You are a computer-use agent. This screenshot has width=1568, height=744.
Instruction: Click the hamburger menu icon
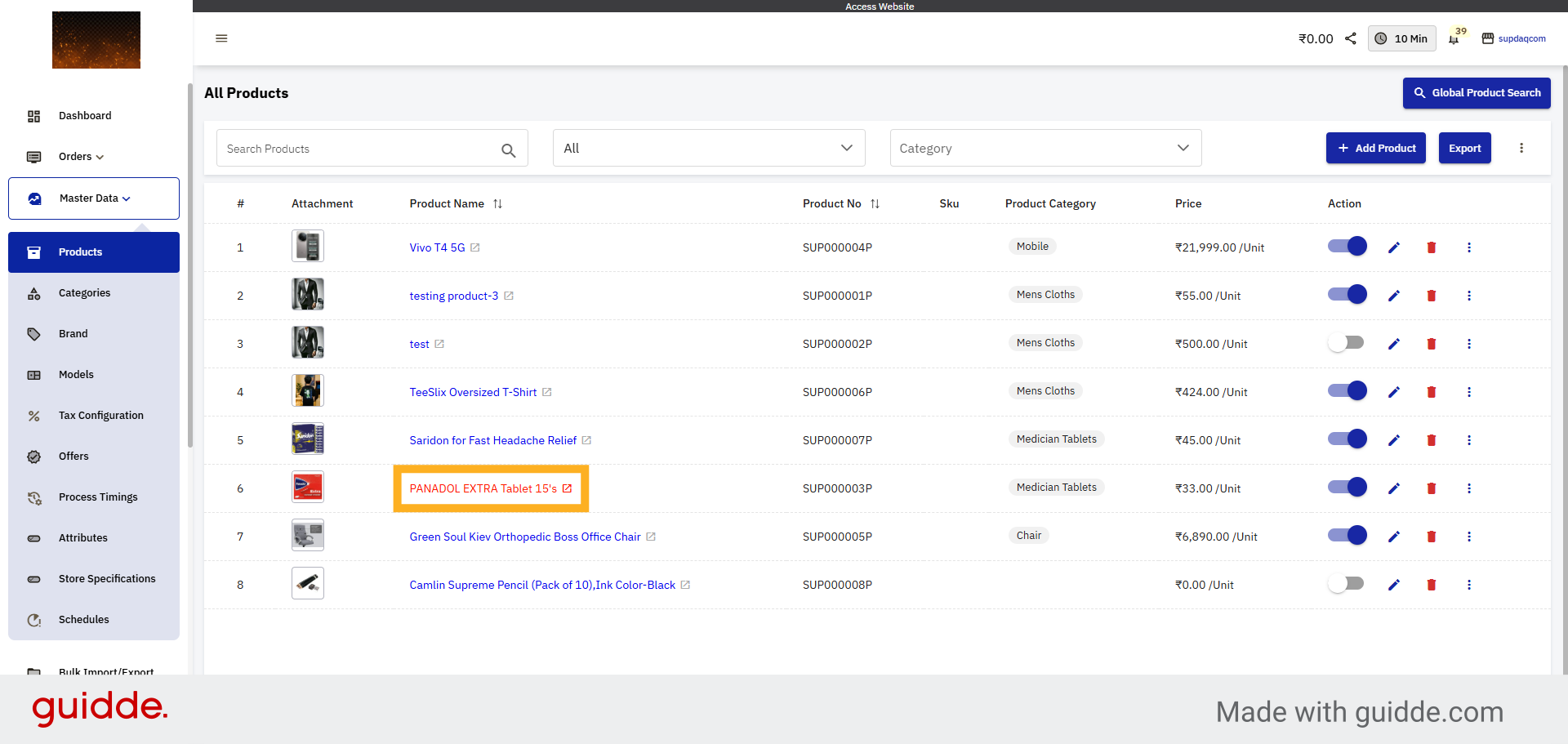tap(221, 38)
